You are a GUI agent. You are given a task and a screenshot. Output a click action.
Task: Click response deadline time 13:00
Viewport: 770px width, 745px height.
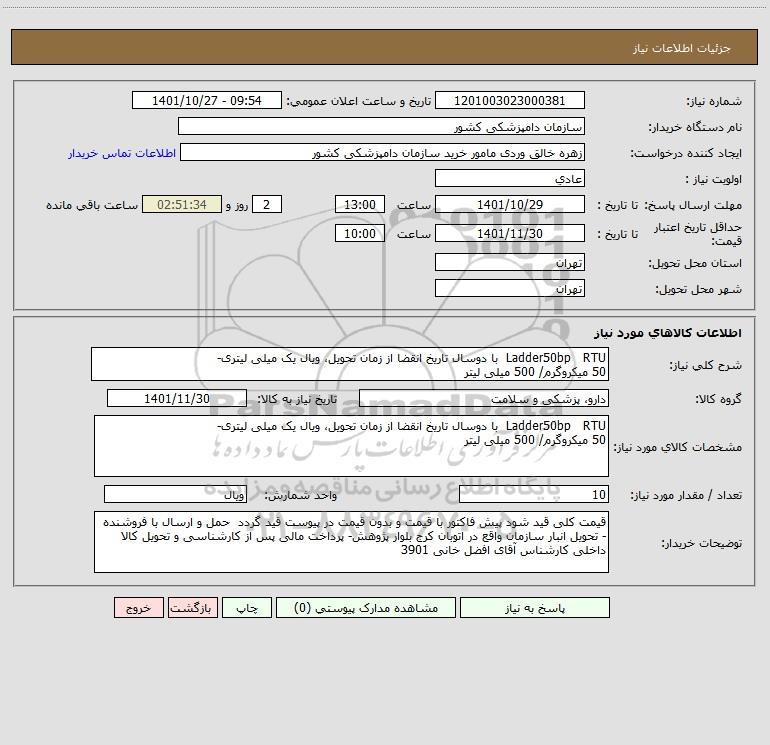point(360,205)
